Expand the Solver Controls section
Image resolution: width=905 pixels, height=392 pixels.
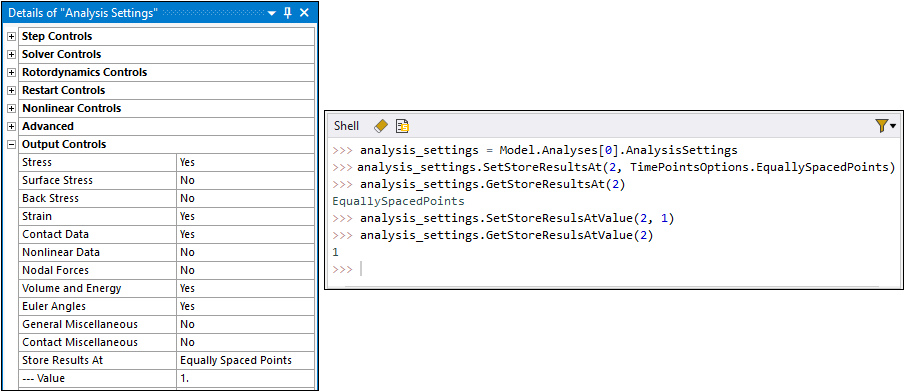(11, 54)
